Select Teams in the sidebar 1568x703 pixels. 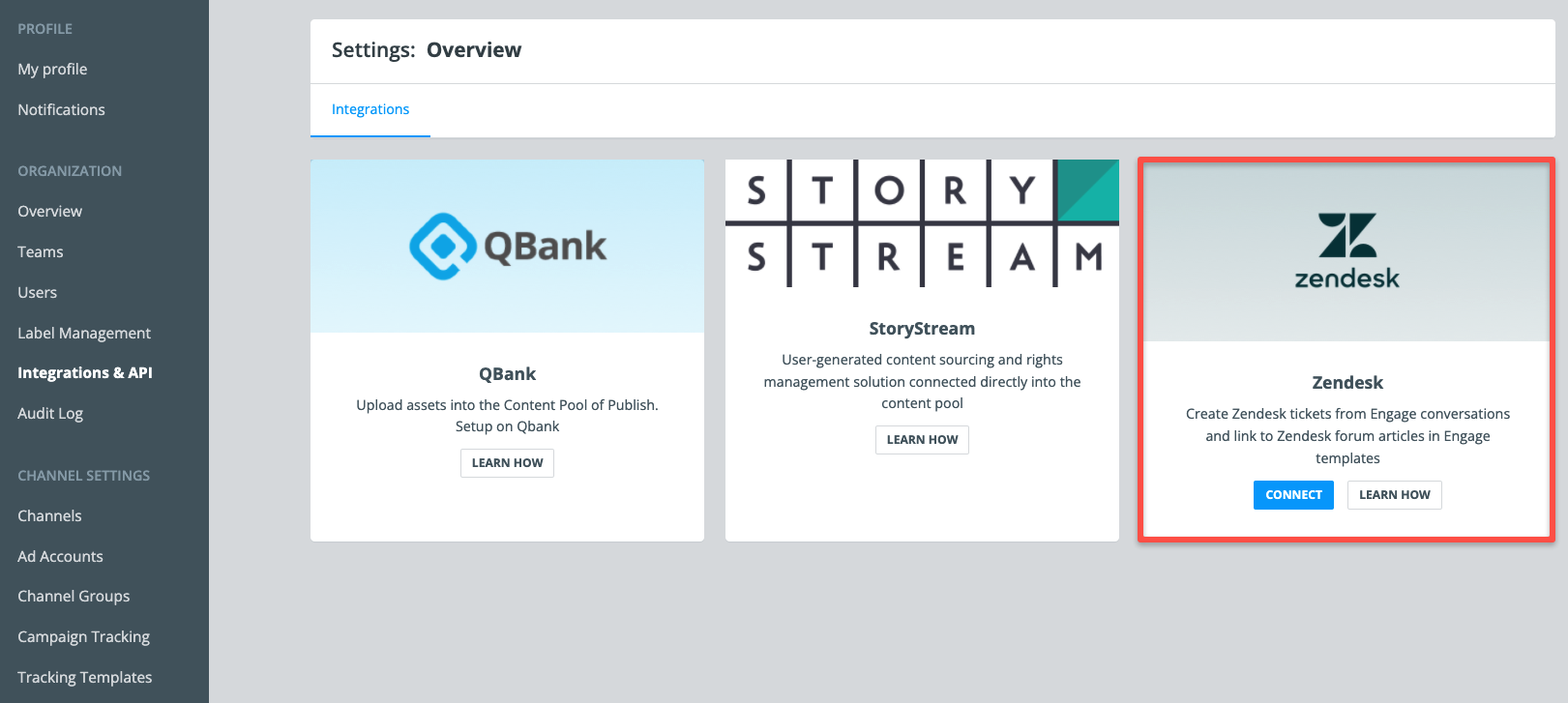(x=41, y=252)
